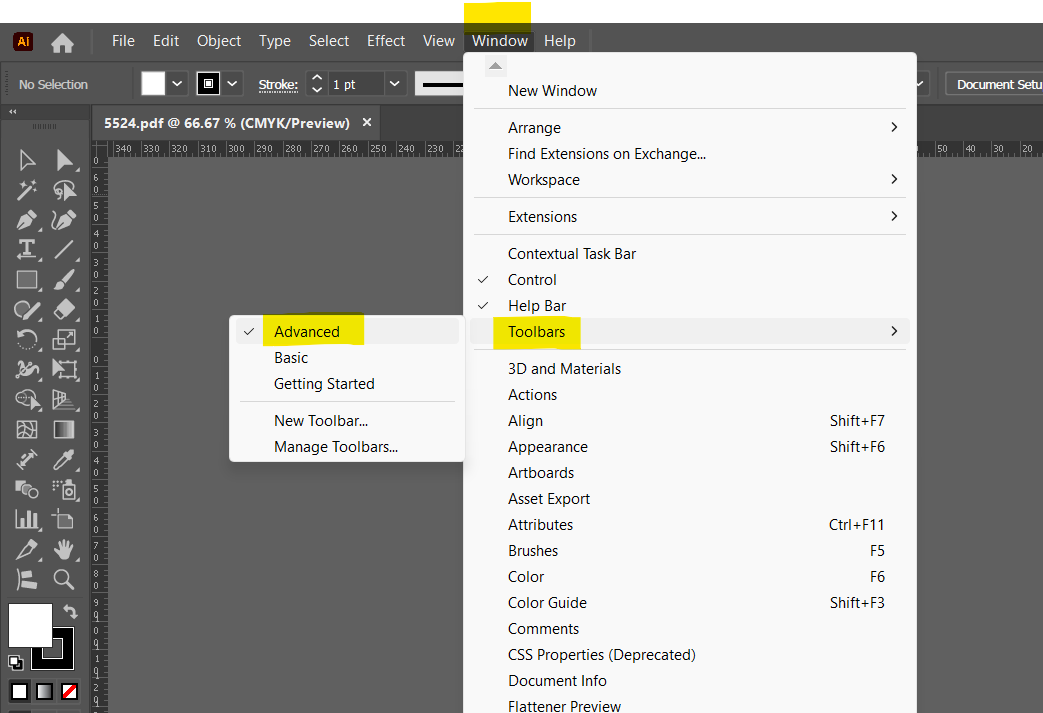Screen dimensions: 1043x713
Task: Choose New Toolbar... option
Action: [347, 421]
